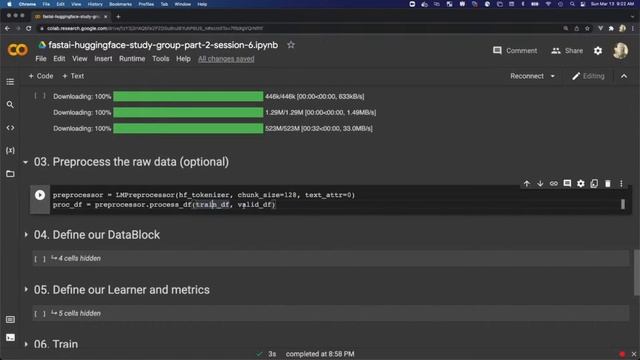Click the vertical page scrollbar
The image size is (640, 360).
point(636,272)
